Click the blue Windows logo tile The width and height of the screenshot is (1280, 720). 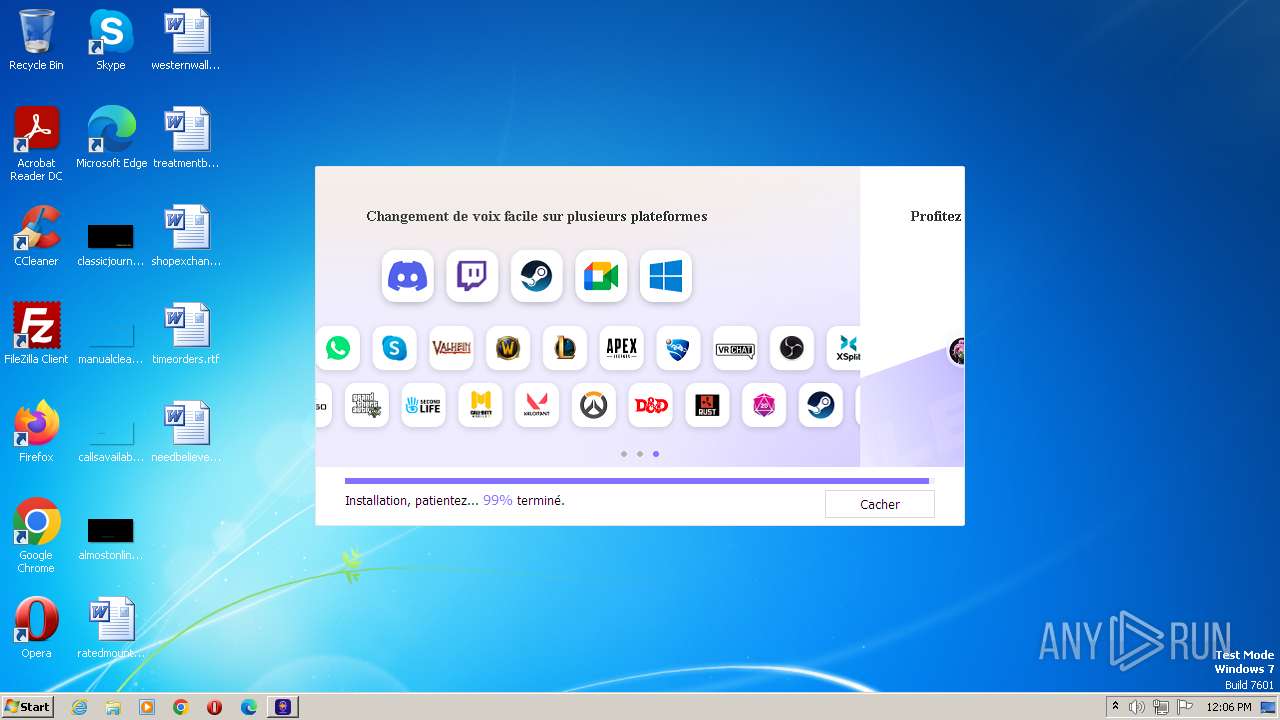(x=666, y=276)
